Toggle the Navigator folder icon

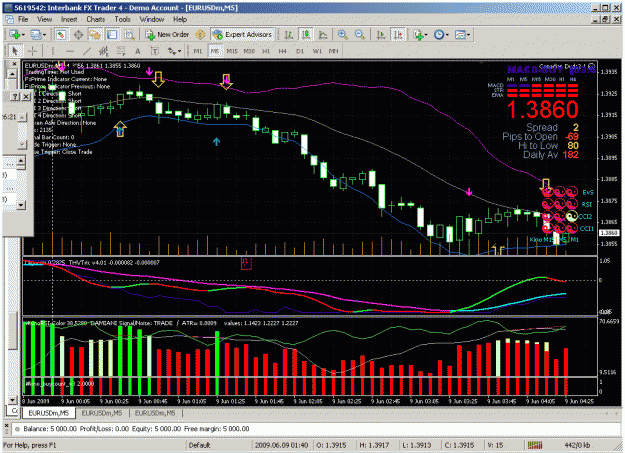(x=95, y=35)
